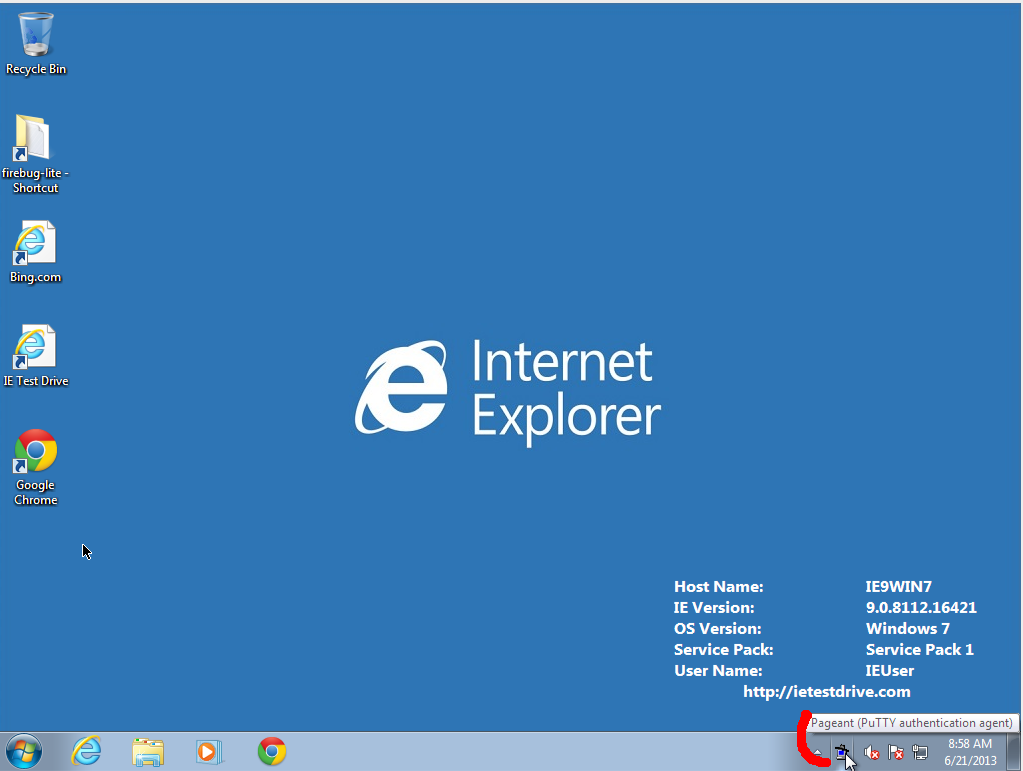Launch Internet Explorer from the taskbar
This screenshot has width=1023, height=771.
(x=86, y=751)
